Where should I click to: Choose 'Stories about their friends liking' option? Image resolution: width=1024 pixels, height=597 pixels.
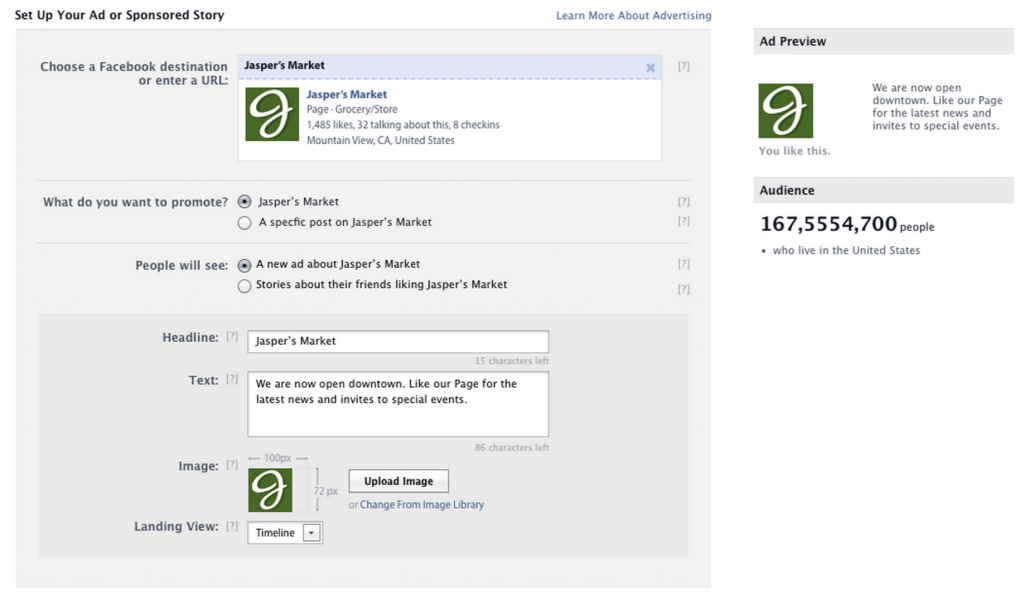pos(244,286)
